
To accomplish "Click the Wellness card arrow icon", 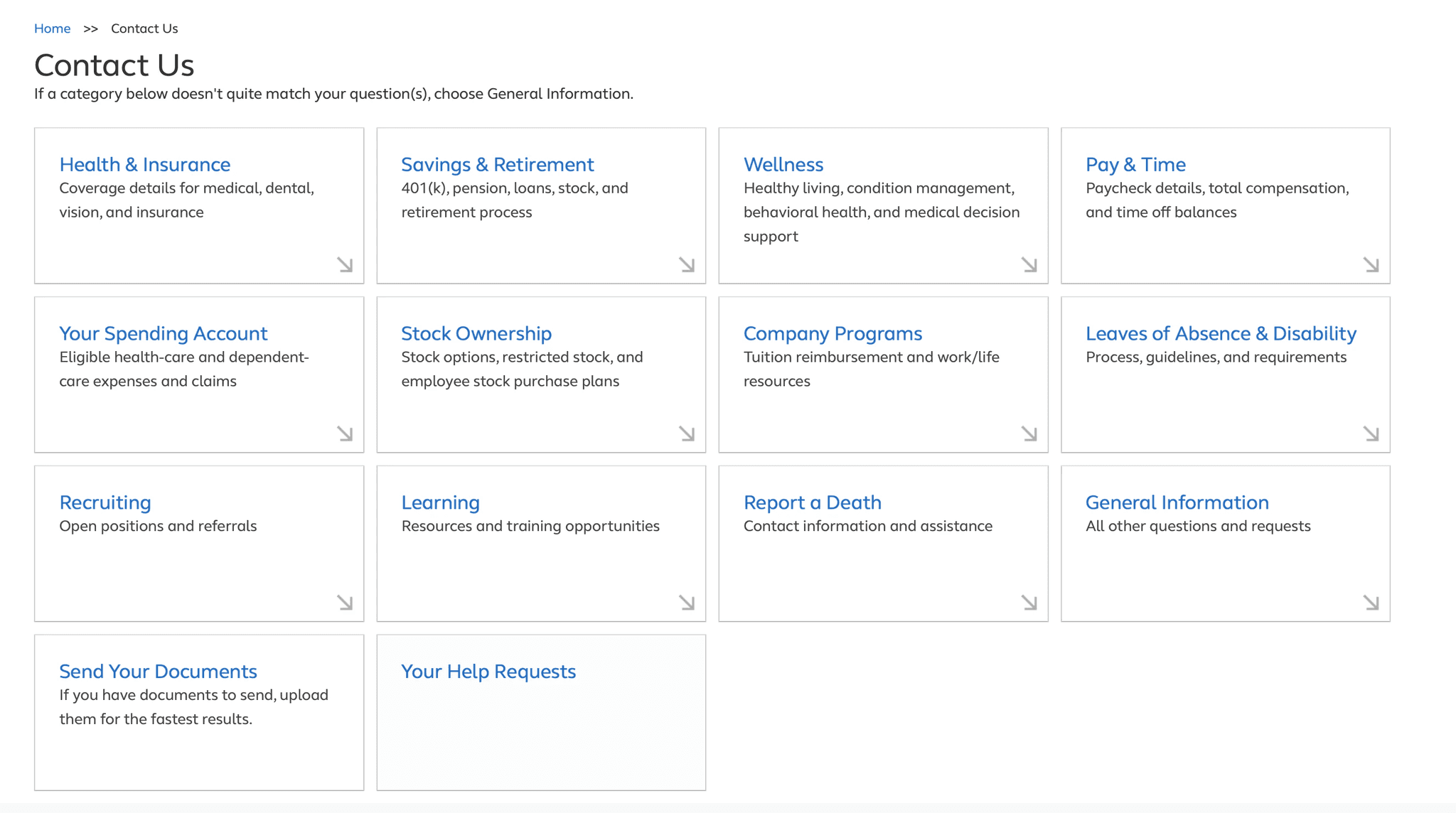I will point(1029,264).
